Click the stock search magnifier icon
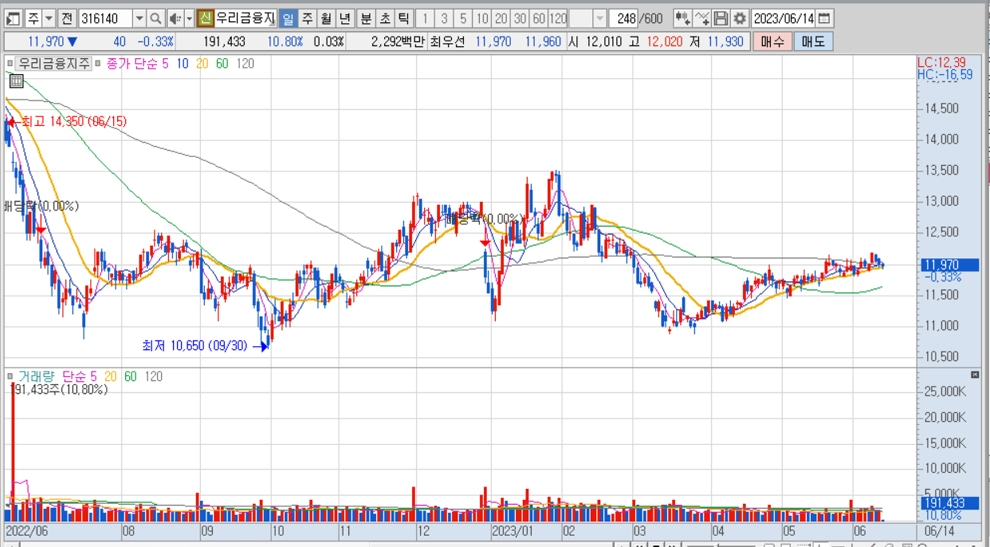The height and width of the screenshot is (547, 990). (x=156, y=18)
